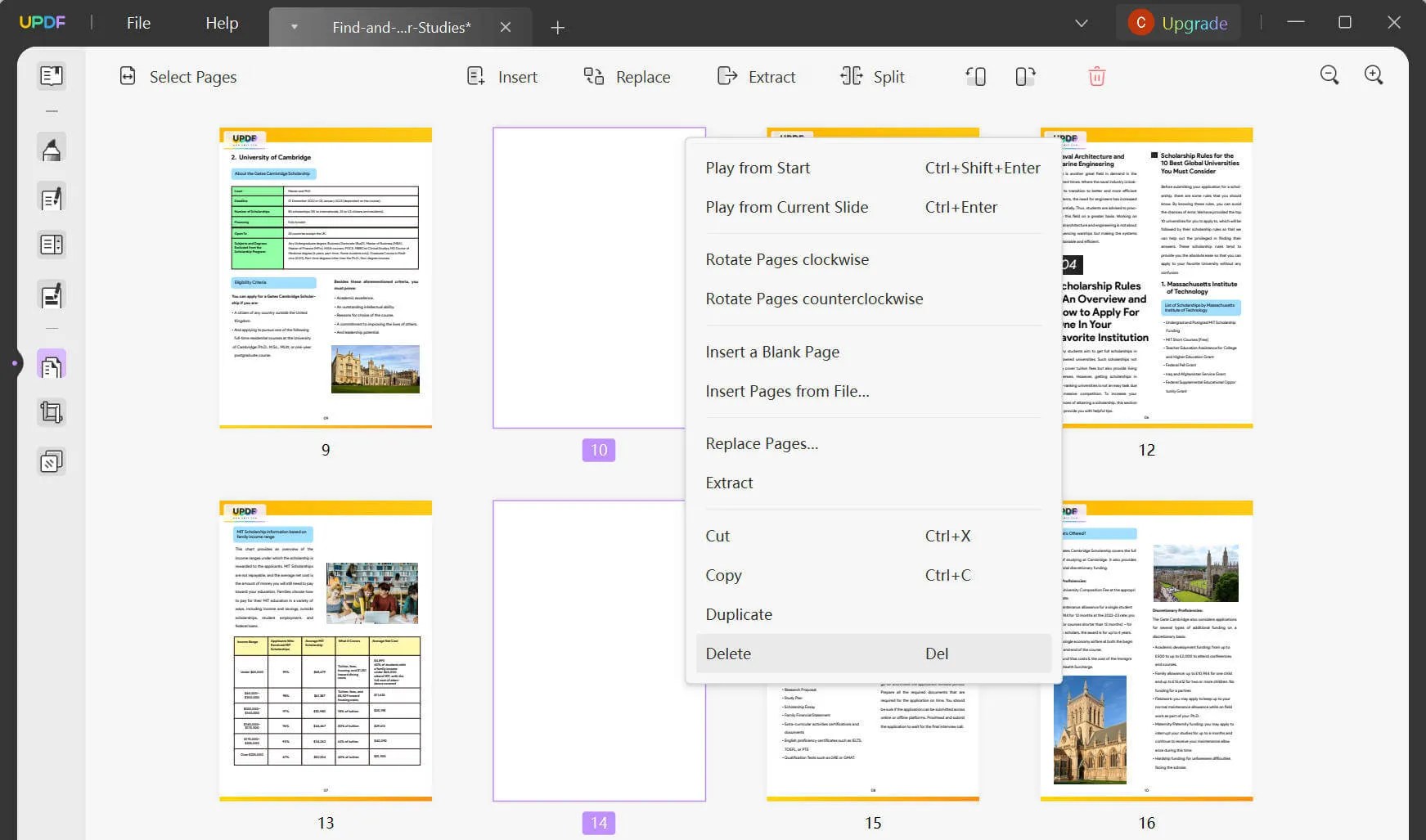Viewport: 1426px width, 840px height.
Task: Open the File menu
Action: pyautogui.click(x=137, y=22)
